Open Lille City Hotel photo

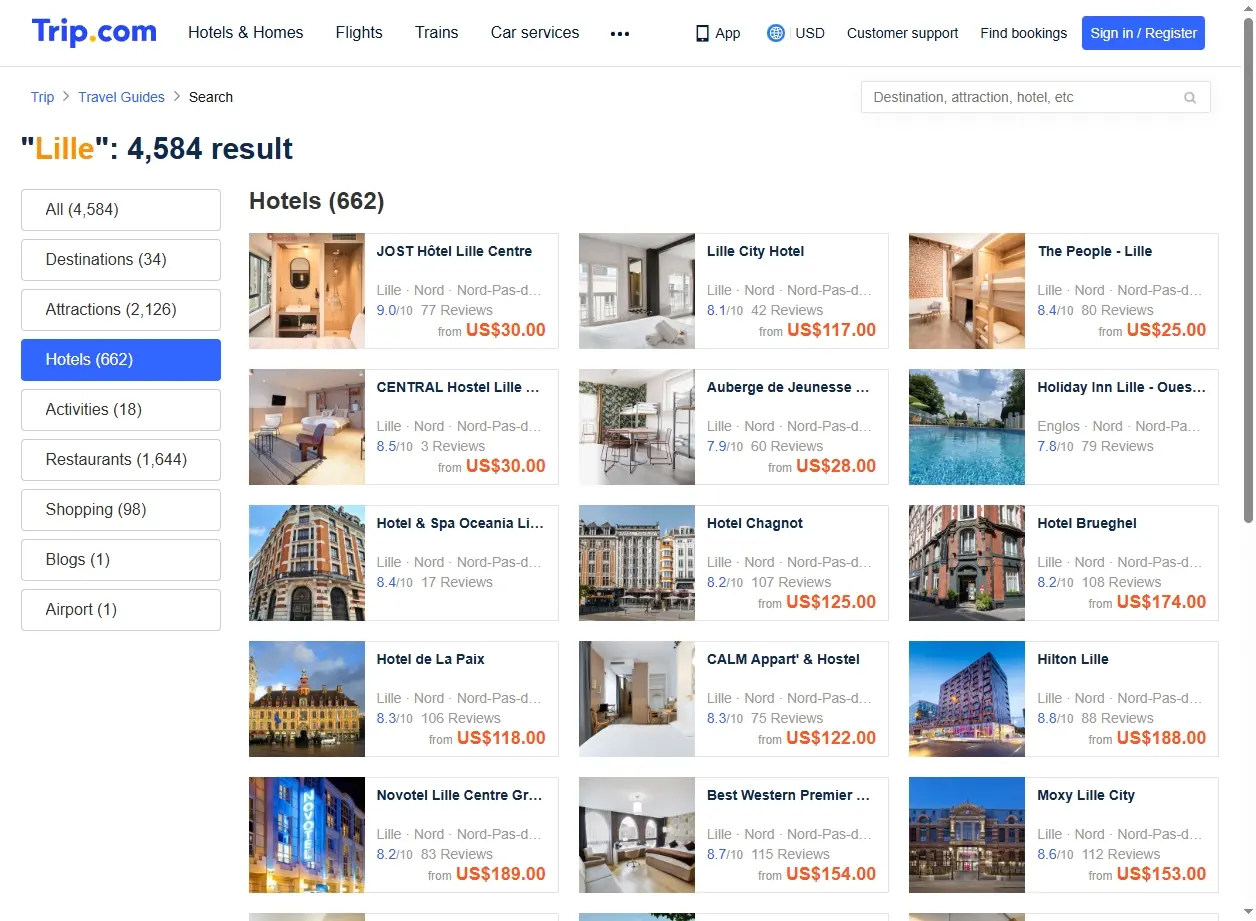tap(637, 291)
